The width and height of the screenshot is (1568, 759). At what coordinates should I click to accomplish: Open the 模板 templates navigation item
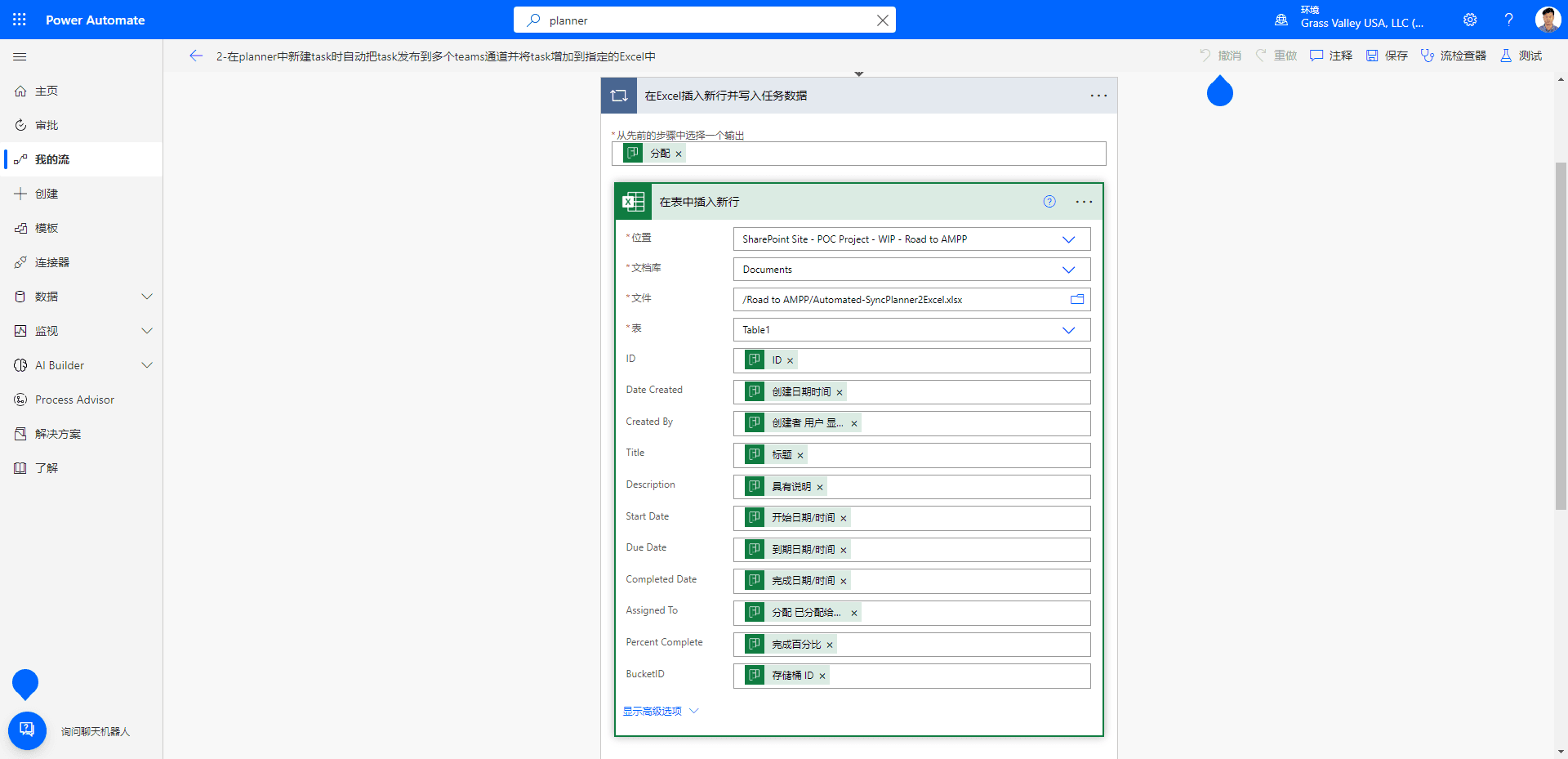(47, 228)
